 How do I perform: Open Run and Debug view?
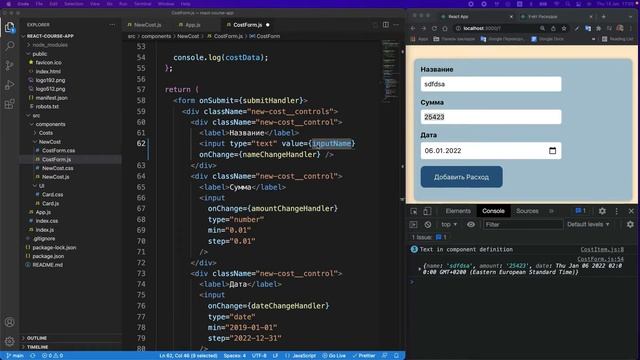[10, 85]
